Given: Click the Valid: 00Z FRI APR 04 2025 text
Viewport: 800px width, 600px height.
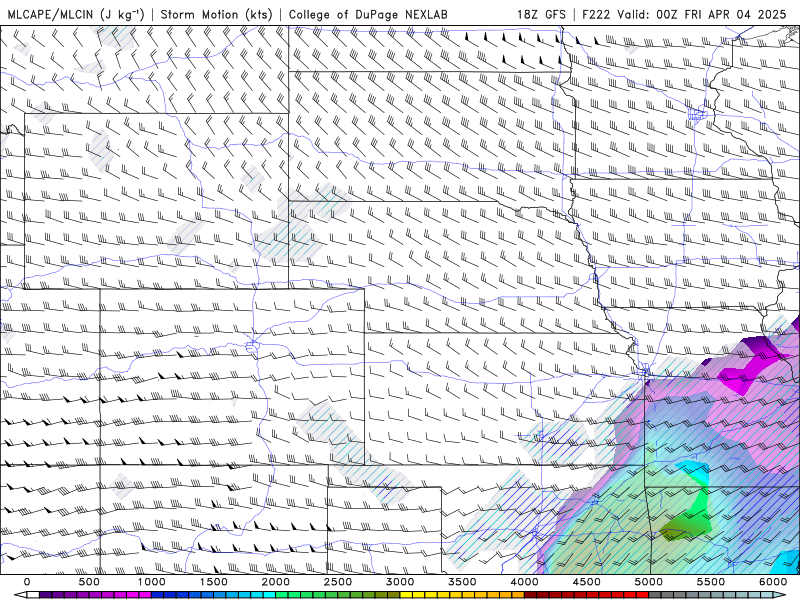Looking at the screenshot, I should 702,14.
